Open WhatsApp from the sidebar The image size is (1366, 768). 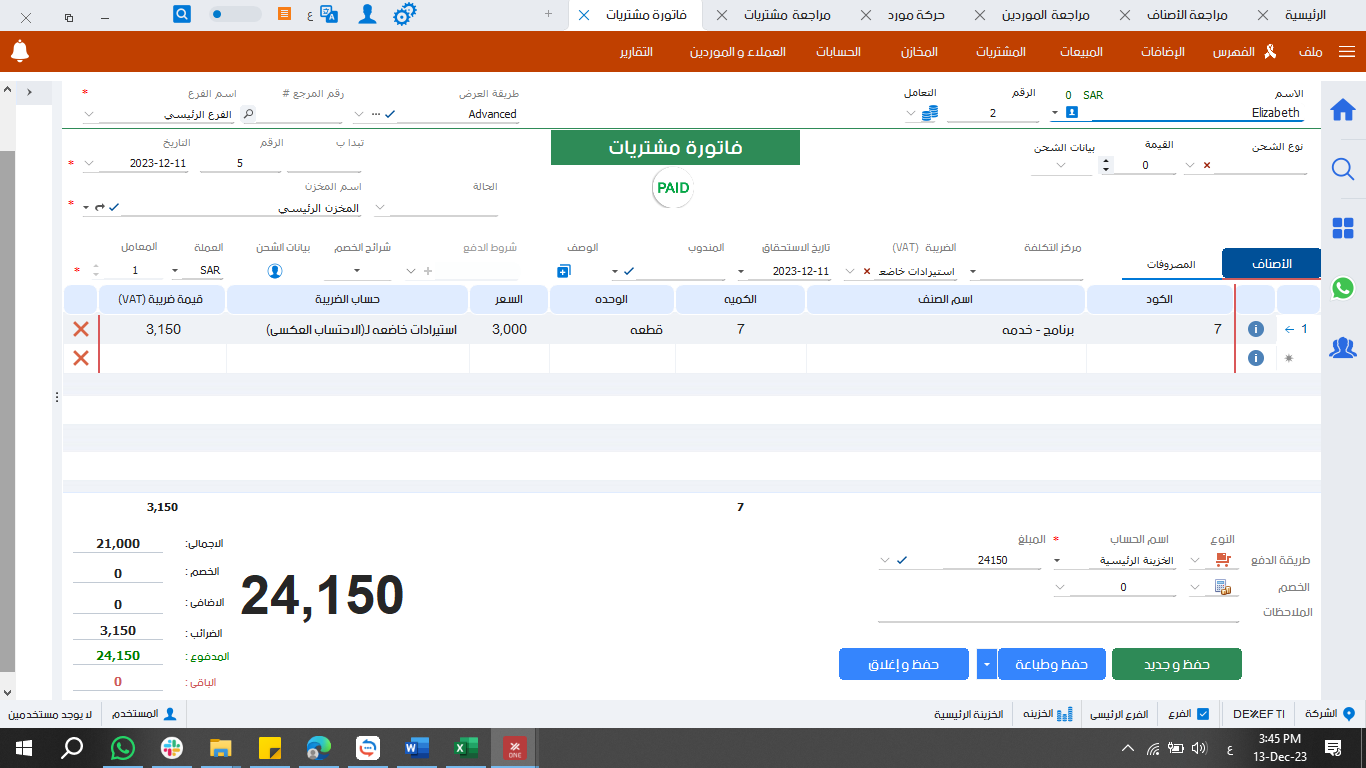pos(1343,288)
